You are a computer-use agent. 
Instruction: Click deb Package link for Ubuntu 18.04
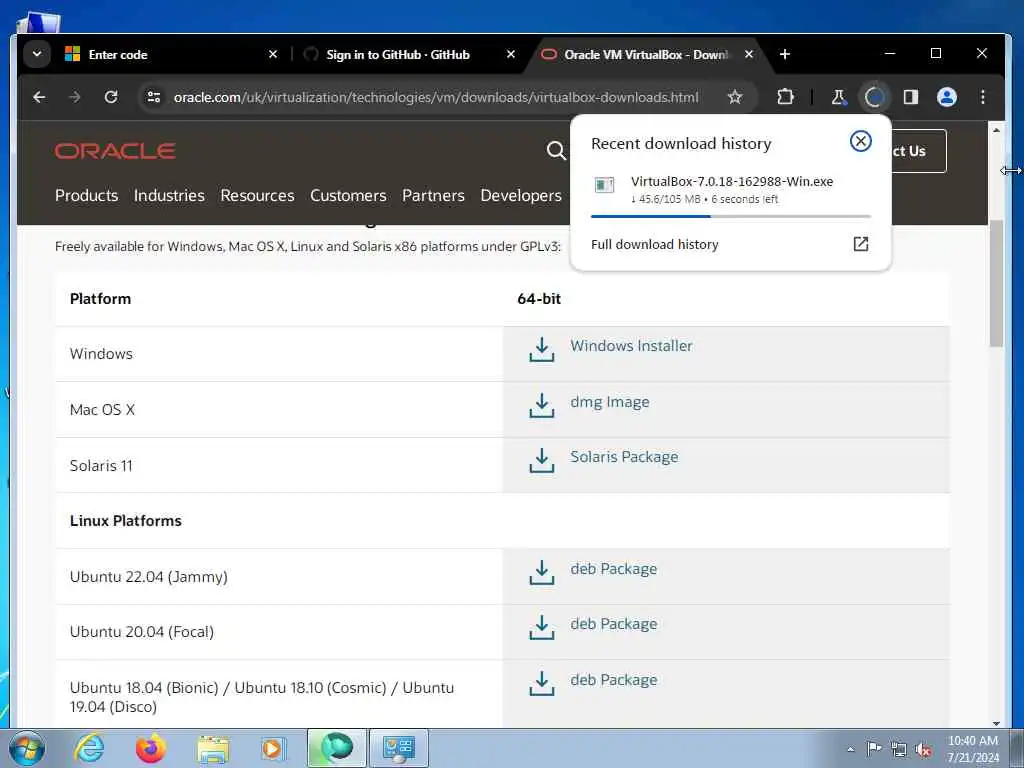[613, 680]
